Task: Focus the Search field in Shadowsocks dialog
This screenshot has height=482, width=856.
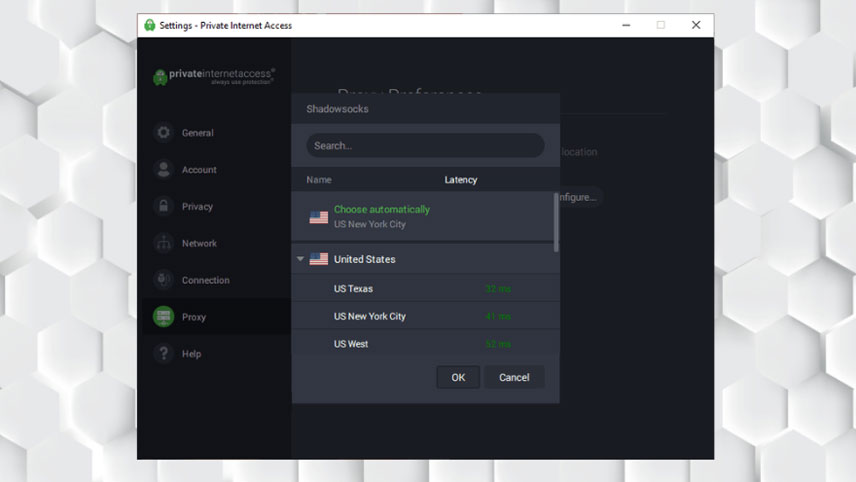Action: point(425,146)
